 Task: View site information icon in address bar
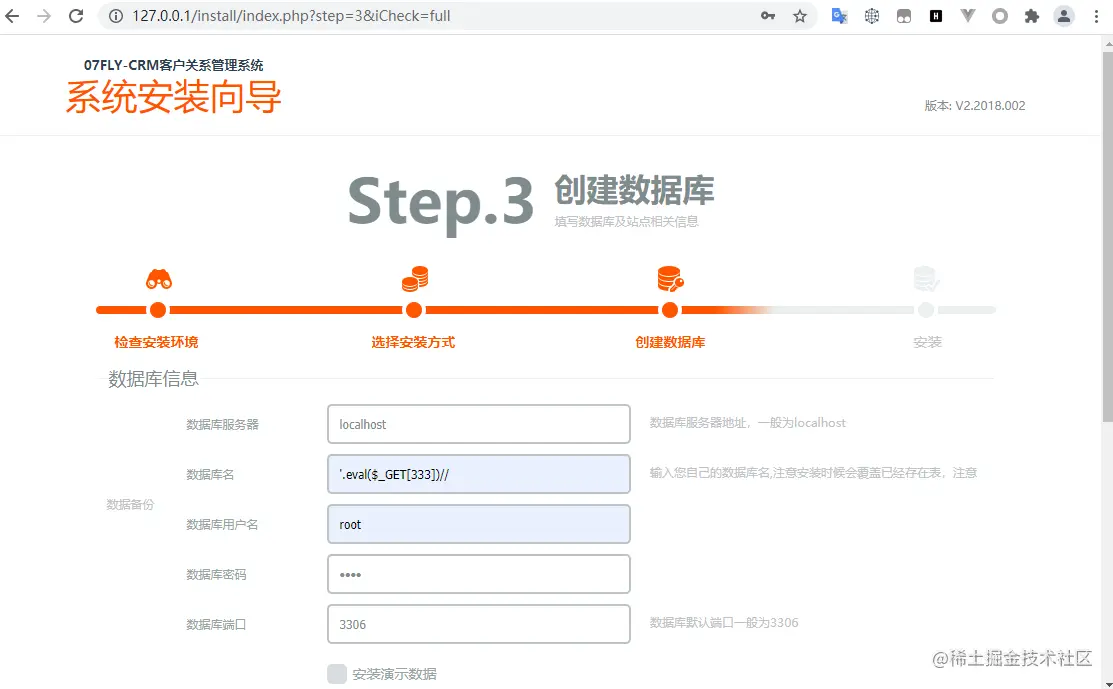116,16
